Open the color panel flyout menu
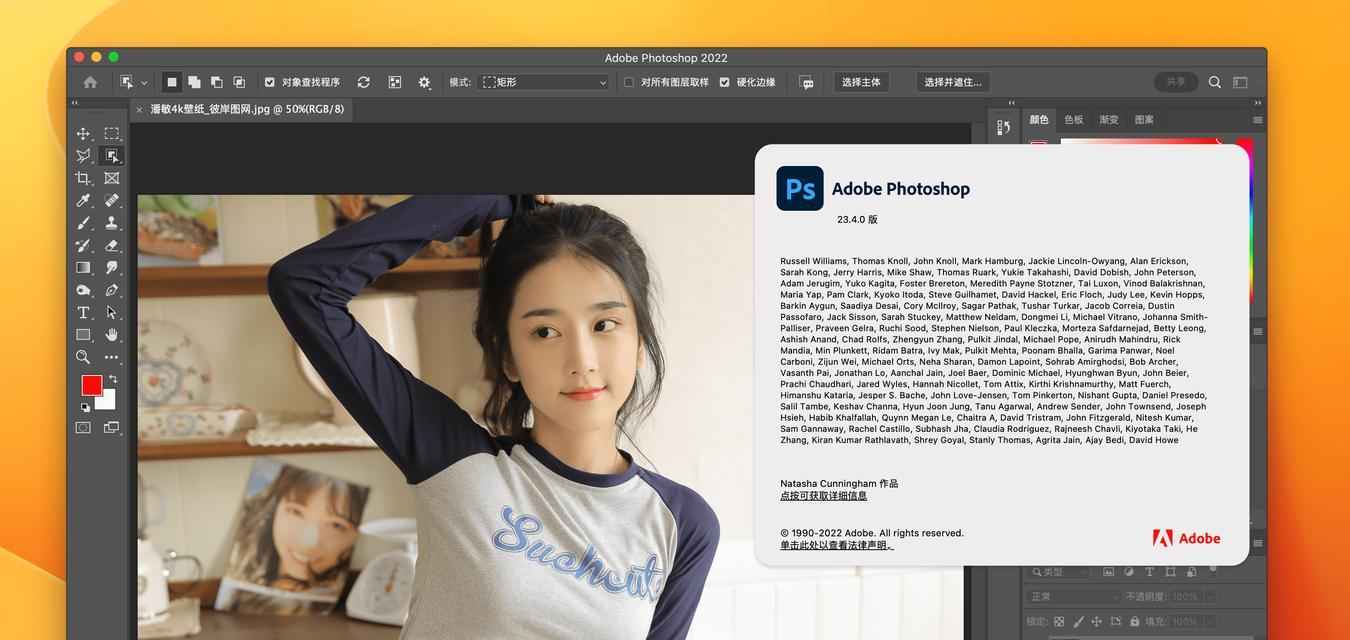Viewport: 1350px width, 640px height. (x=1257, y=120)
